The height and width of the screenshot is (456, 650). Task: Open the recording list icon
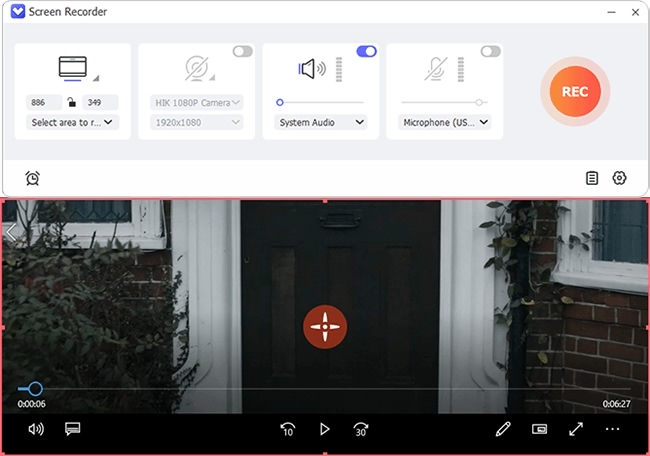click(x=592, y=178)
